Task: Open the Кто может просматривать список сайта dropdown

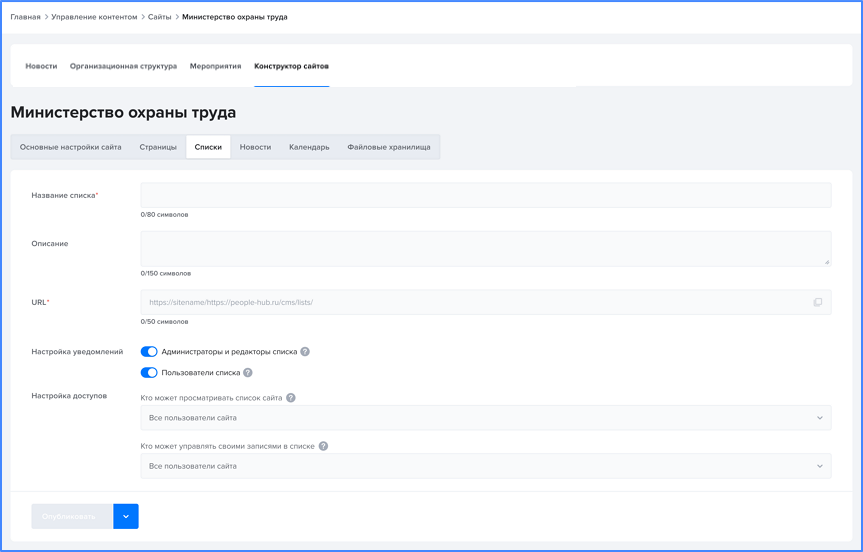Action: [485, 418]
